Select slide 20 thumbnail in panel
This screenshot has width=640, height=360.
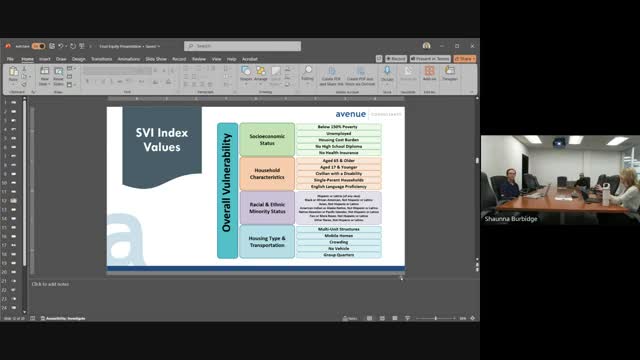coord(13,272)
